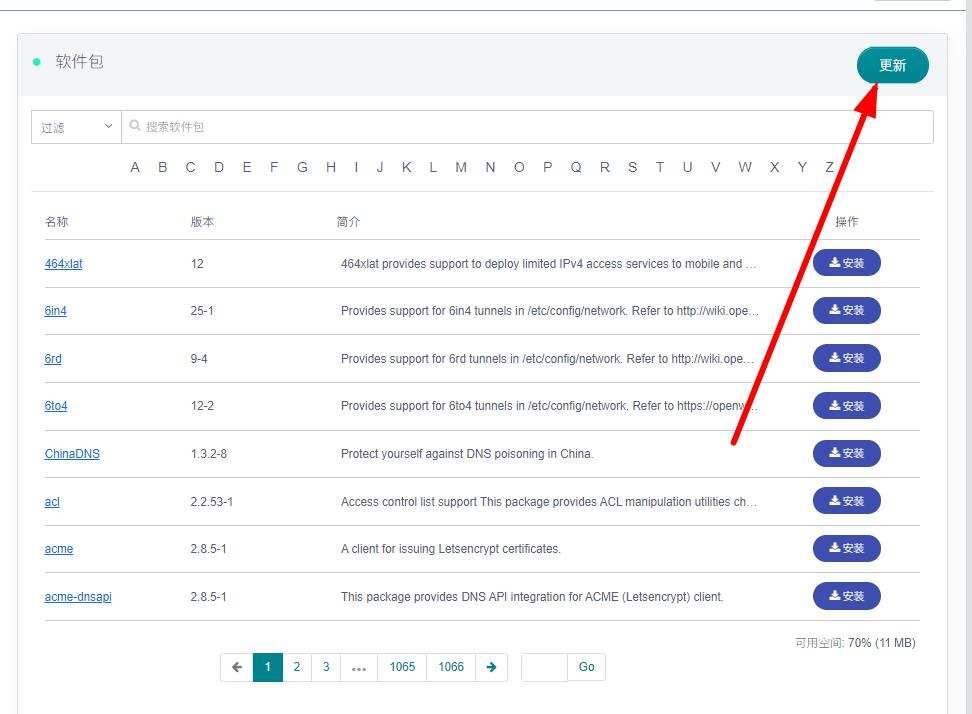Filter packages by letter L
The width and height of the screenshot is (972, 714).
pyautogui.click(x=433, y=167)
